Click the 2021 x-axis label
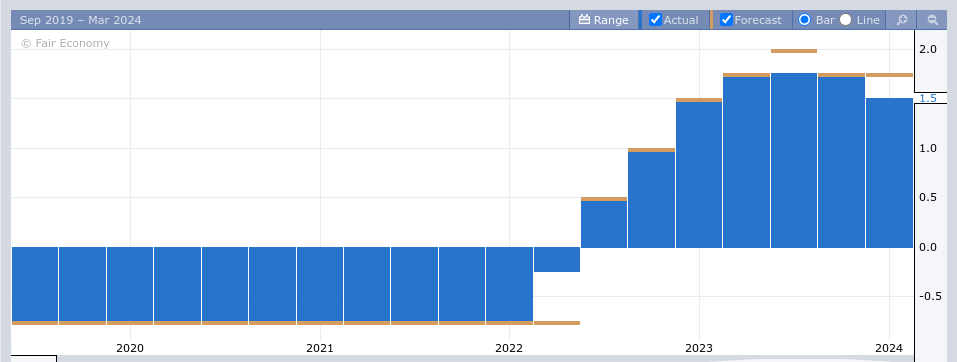The height and width of the screenshot is (362, 957). [320, 348]
